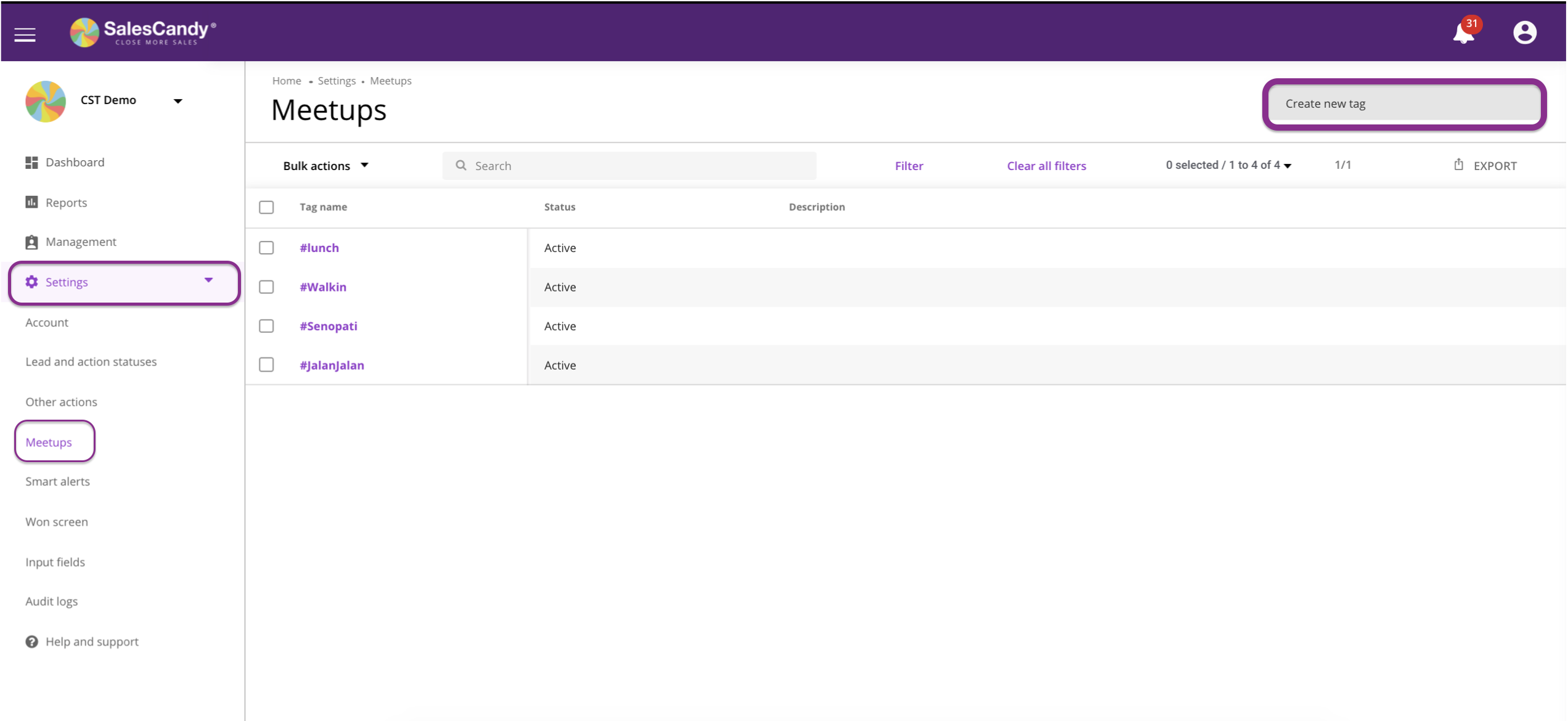Image resolution: width=1568 pixels, height=721 pixels.
Task: Open the user profile avatar icon
Action: point(1524,33)
